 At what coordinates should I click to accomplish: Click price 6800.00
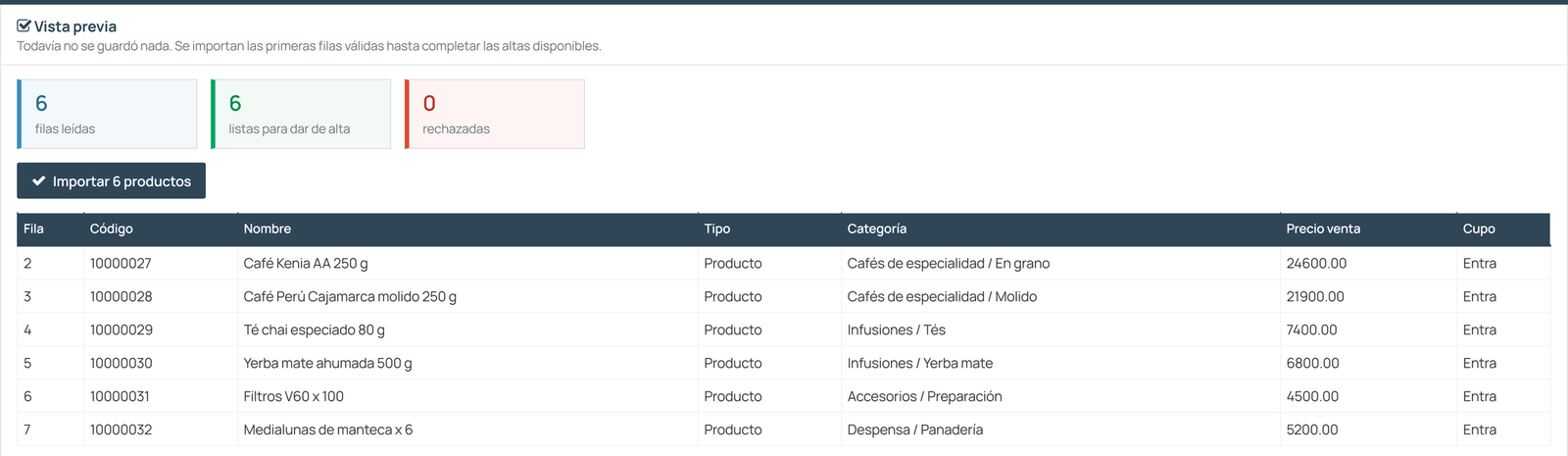1313,363
